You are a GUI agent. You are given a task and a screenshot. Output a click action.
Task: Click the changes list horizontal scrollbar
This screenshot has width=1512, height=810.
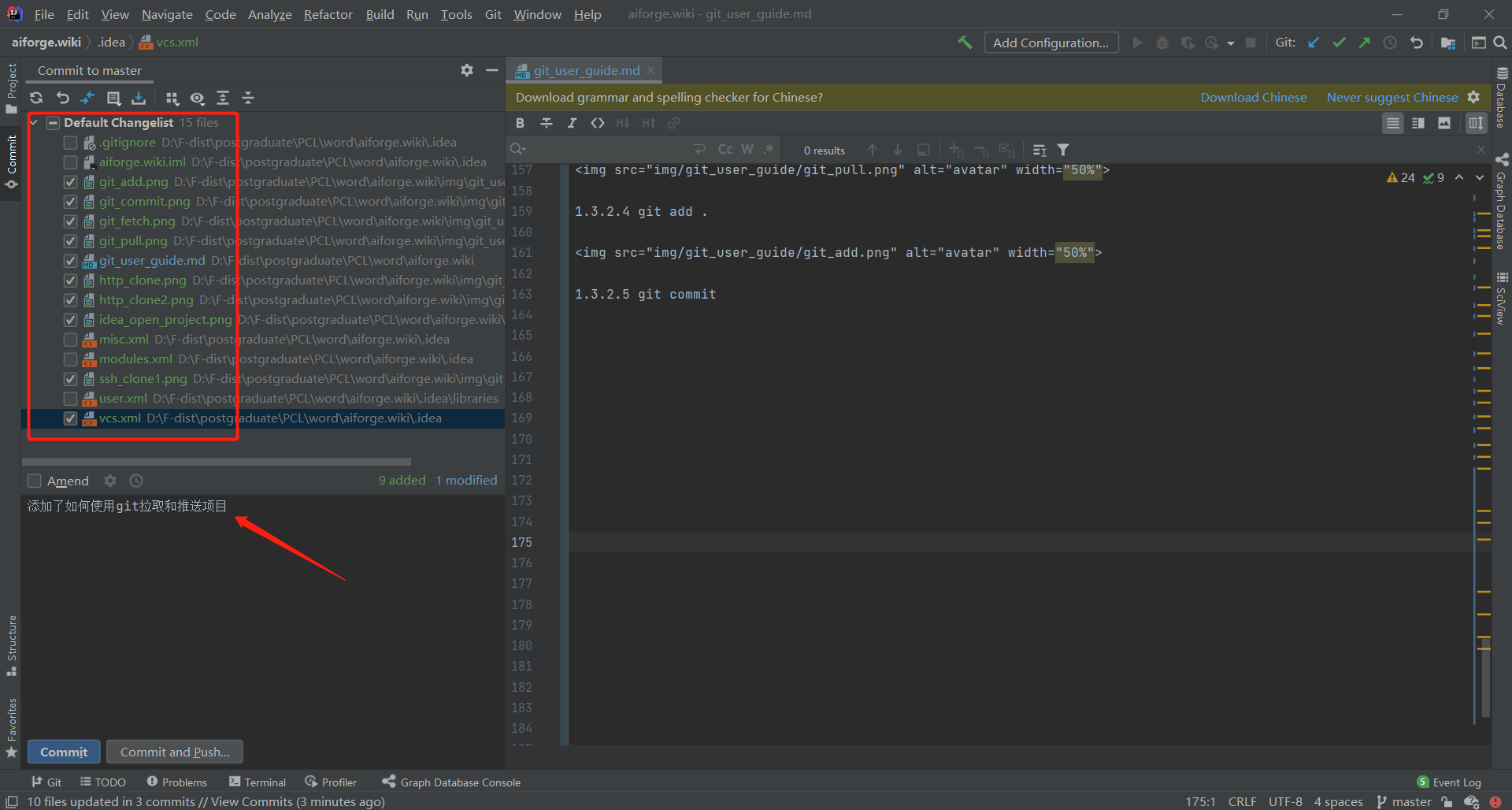[x=217, y=461]
